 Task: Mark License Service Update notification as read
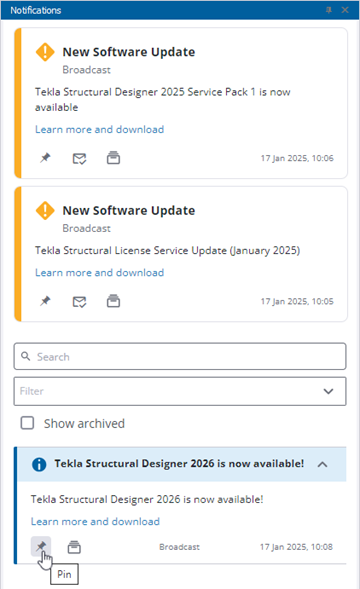(x=79, y=302)
